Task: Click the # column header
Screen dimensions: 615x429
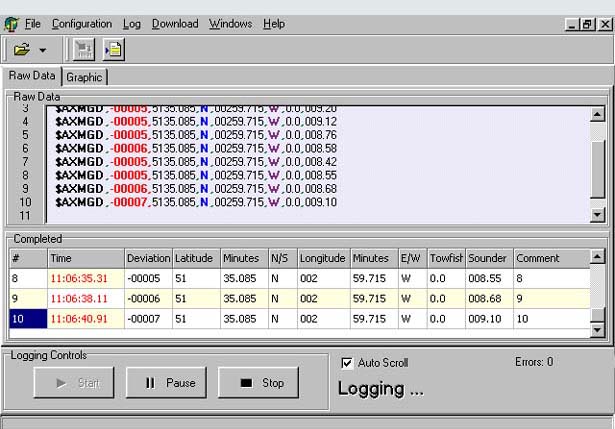Action: click(x=28, y=258)
